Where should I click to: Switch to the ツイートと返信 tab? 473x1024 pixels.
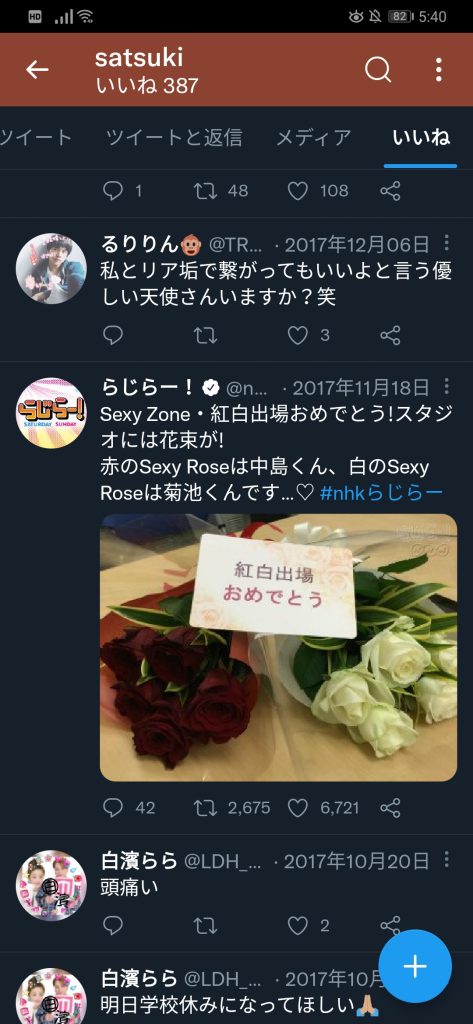pyautogui.click(x=174, y=138)
